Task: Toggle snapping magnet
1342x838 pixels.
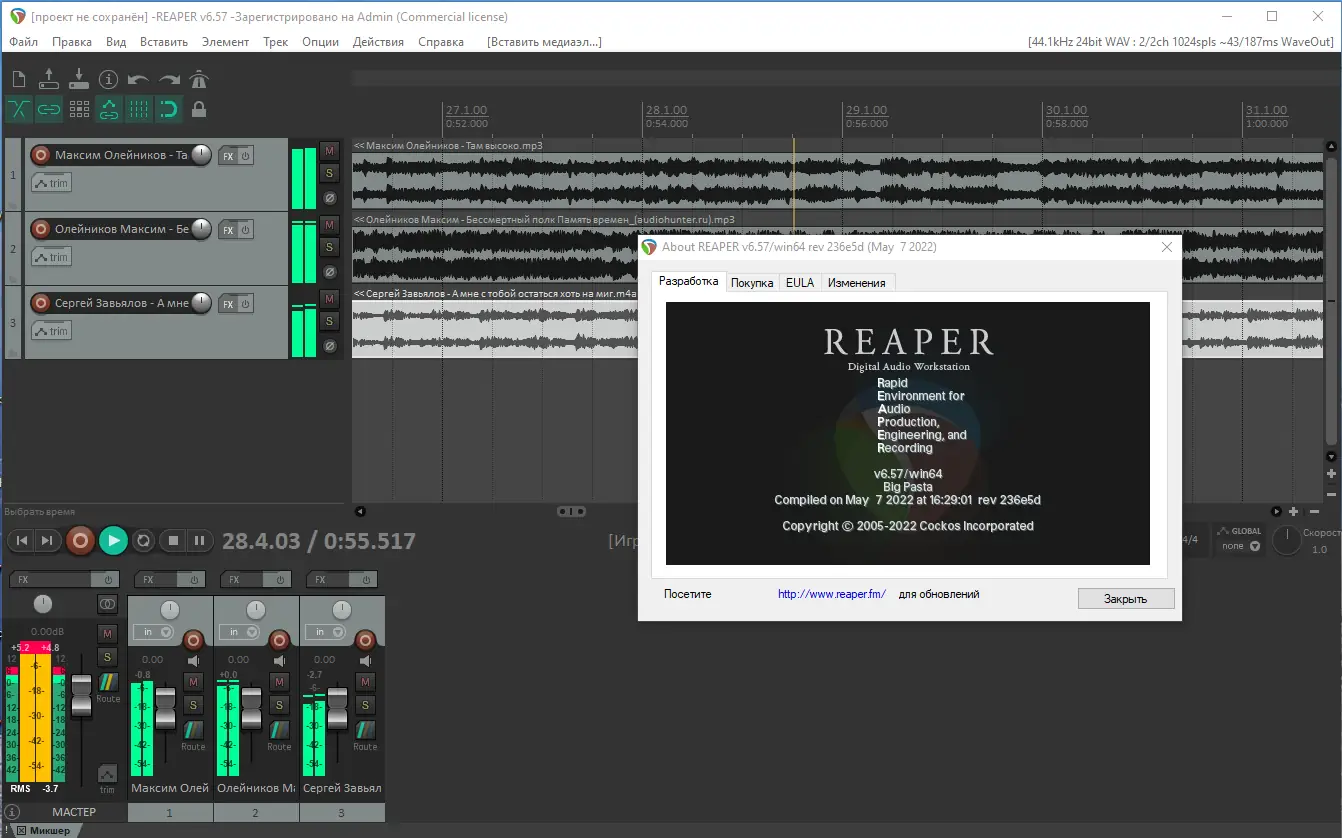Action: [x=169, y=110]
